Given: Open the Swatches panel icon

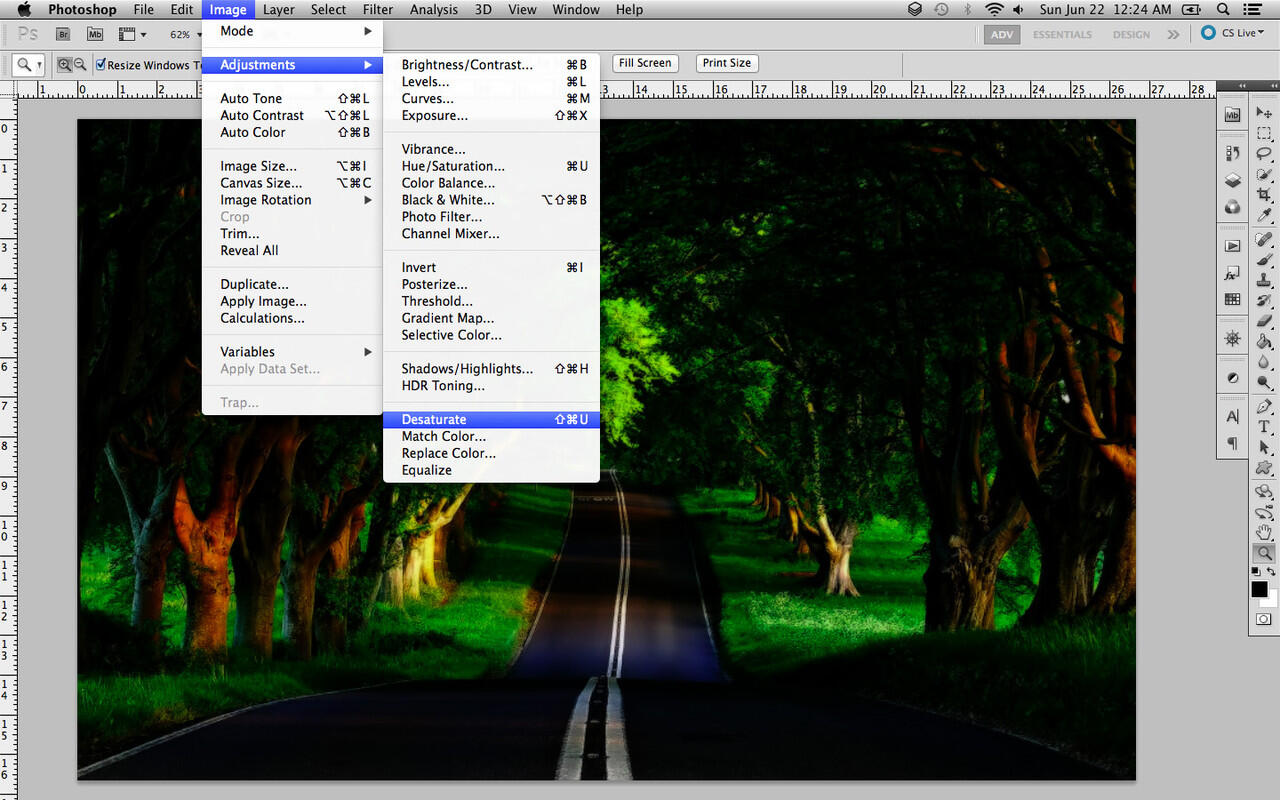Looking at the screenshot, I should 1233,299.
